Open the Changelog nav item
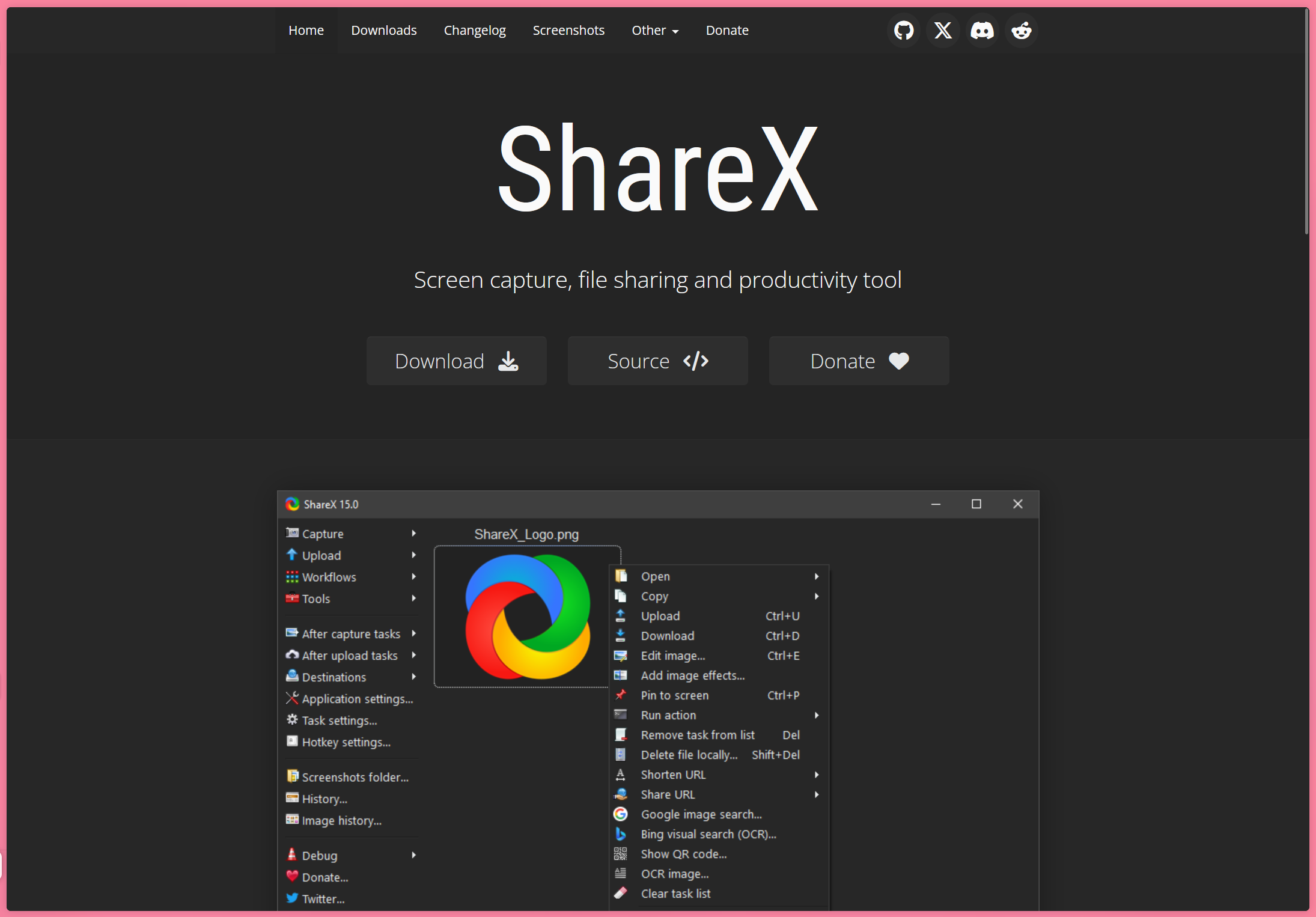The height and width of the screenshot is (917, 1316). pos(474,30)
